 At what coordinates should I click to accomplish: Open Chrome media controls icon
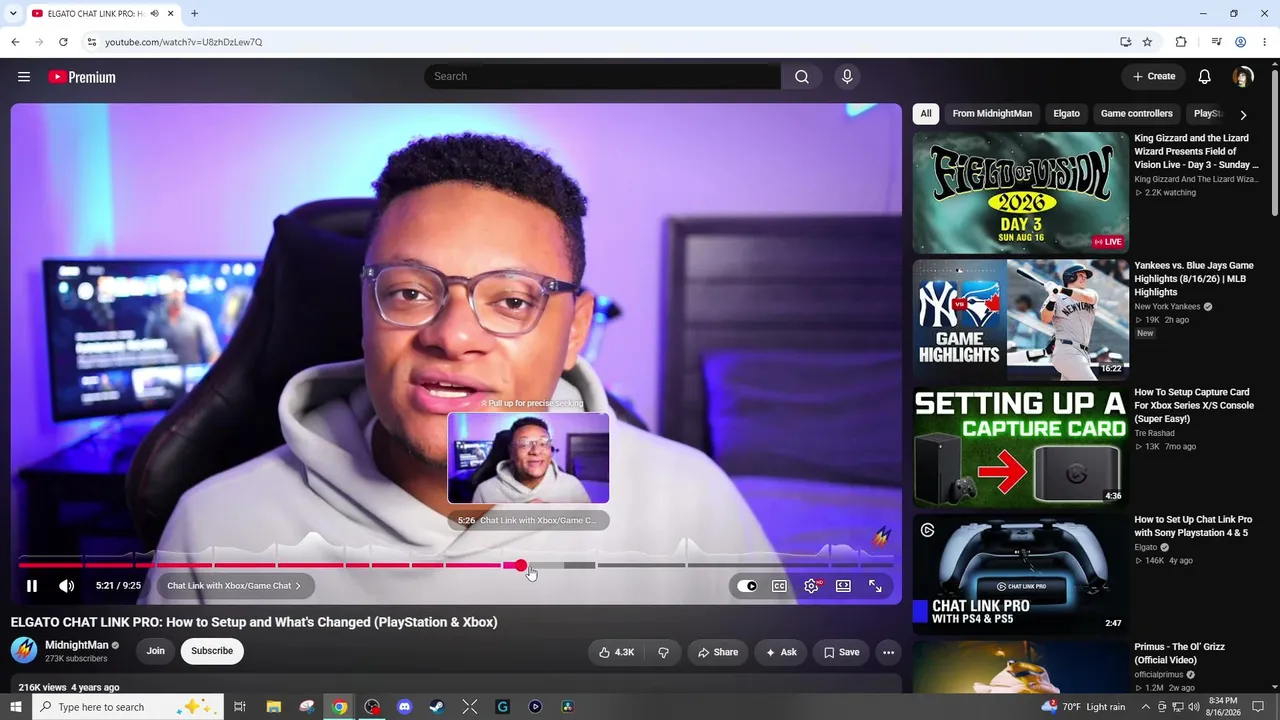pos(1216,42)
